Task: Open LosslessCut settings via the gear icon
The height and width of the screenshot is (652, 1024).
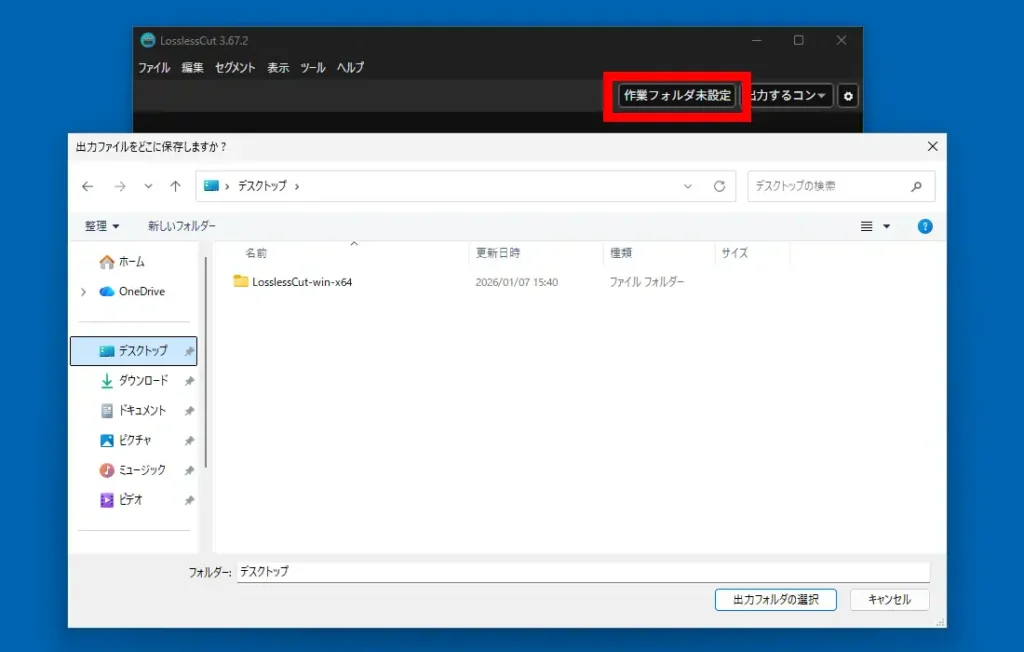Action: (847, 95)
